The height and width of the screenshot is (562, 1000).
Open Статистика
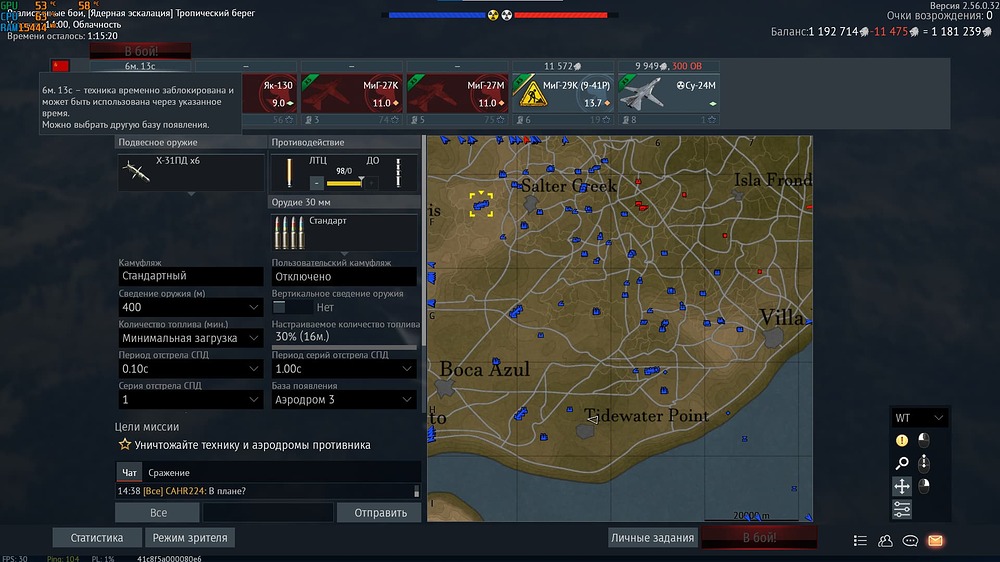click(97, 538)
